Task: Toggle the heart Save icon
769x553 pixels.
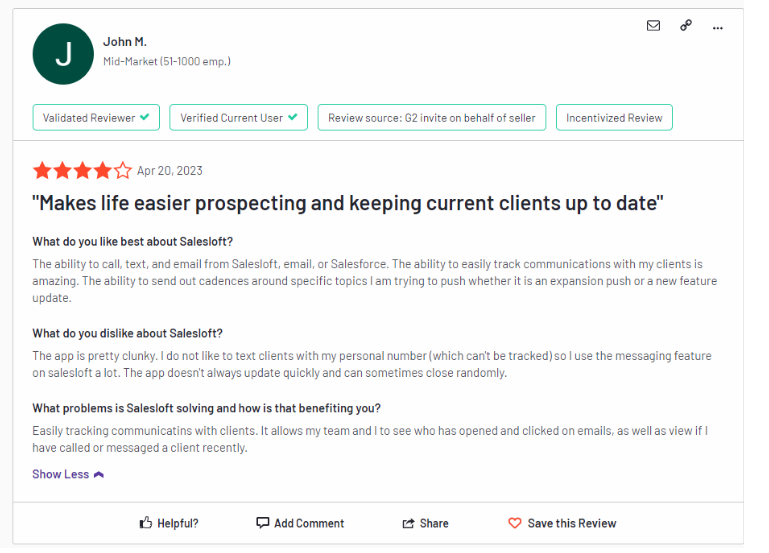Action: click(x=514, y=523)
